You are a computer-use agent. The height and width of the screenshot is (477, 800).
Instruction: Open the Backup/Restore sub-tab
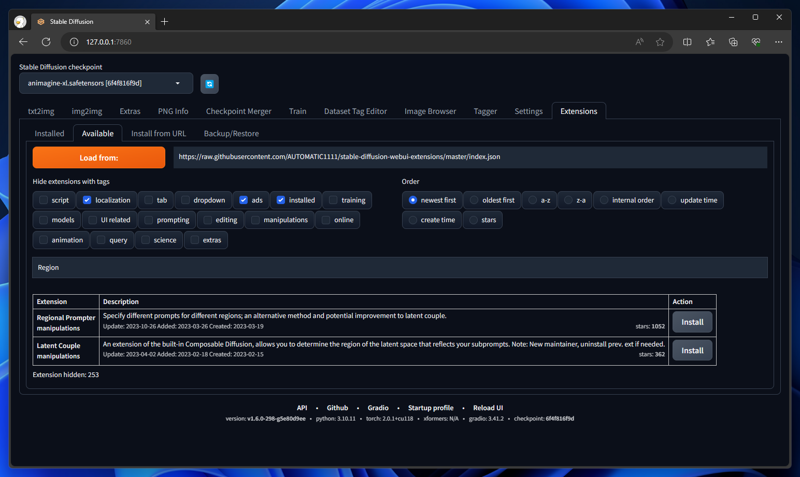tap(231, 134)
